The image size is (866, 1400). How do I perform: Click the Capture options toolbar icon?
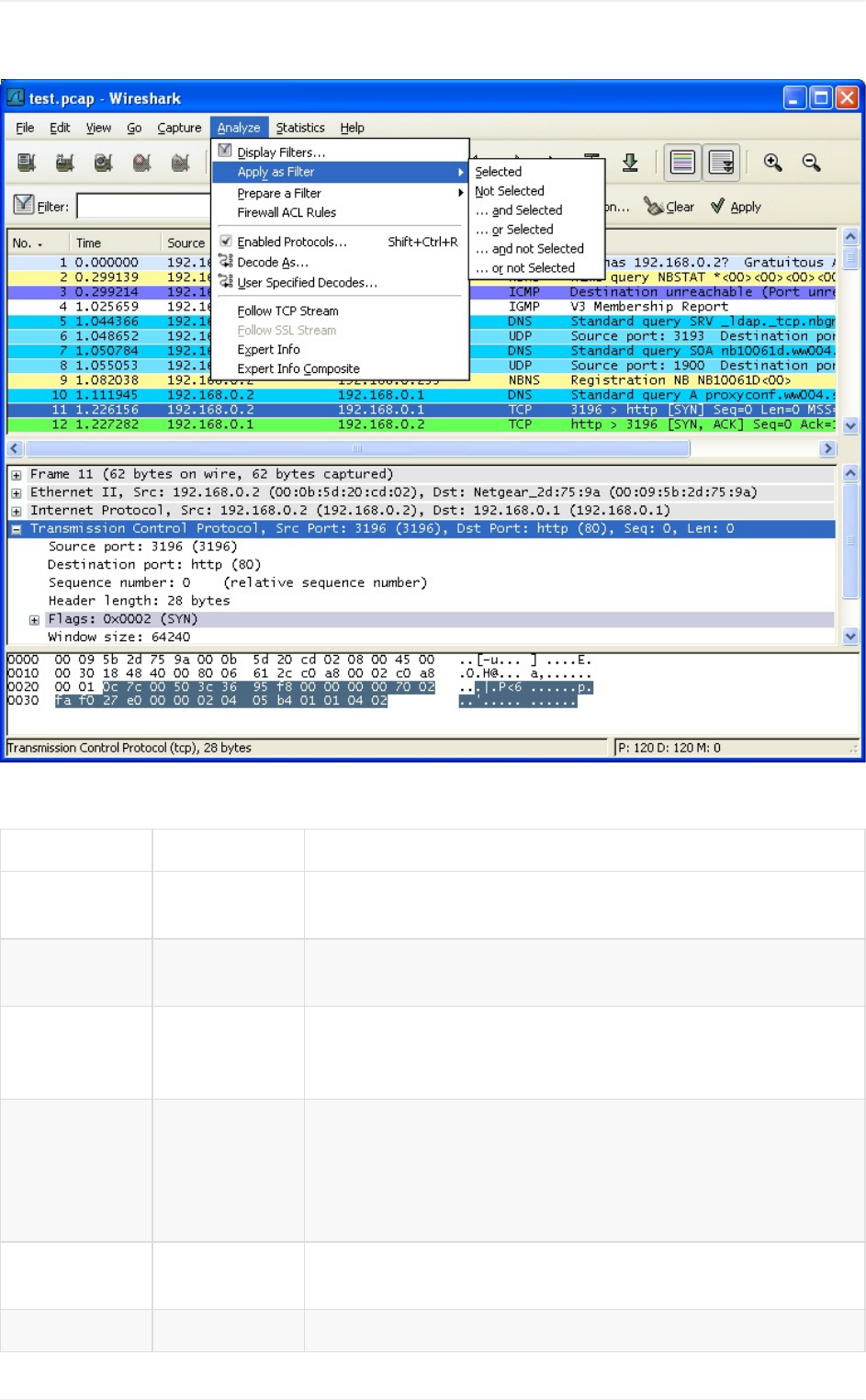point(65,163)
